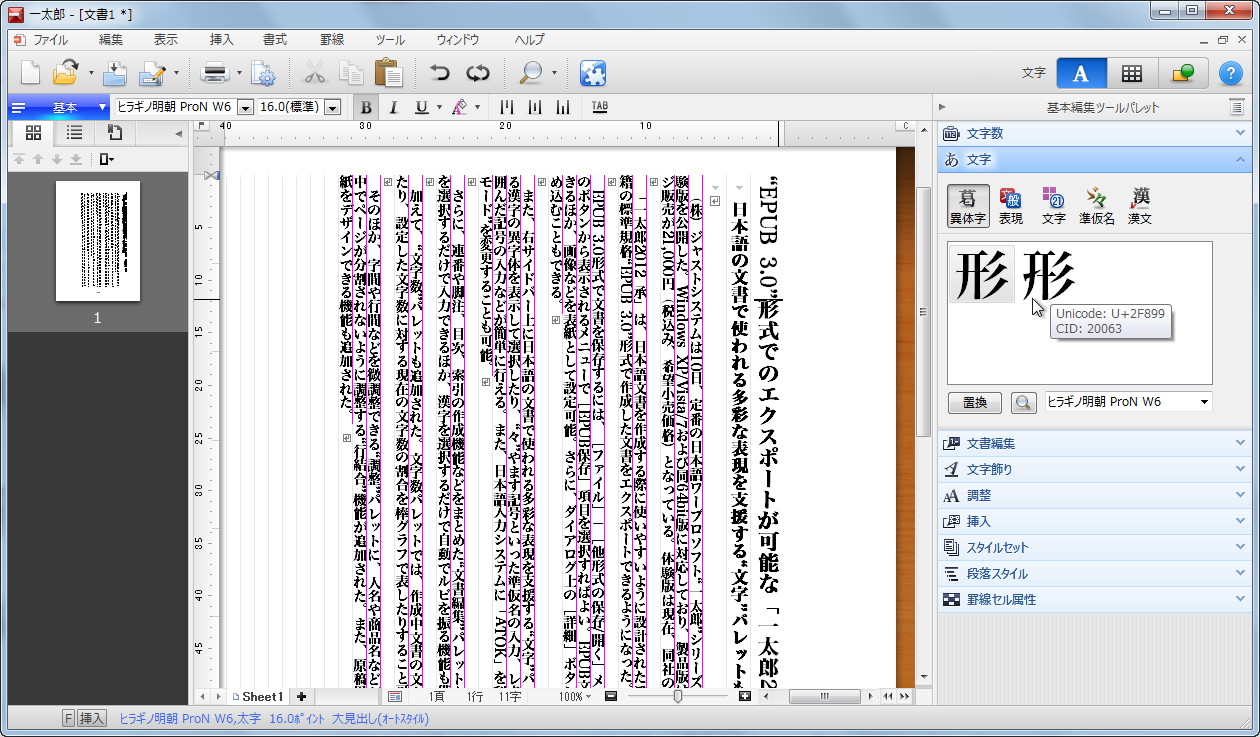Expand the 文字飾り panel
Screen dimensions: 1260x737
(x=1094, y=469)
